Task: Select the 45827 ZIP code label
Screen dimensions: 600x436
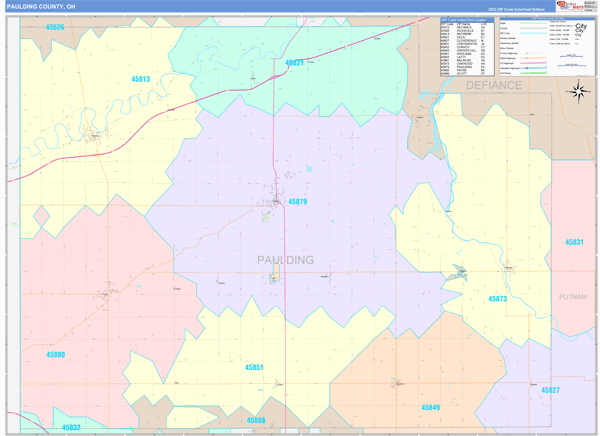Action: [x=550, y=389]
